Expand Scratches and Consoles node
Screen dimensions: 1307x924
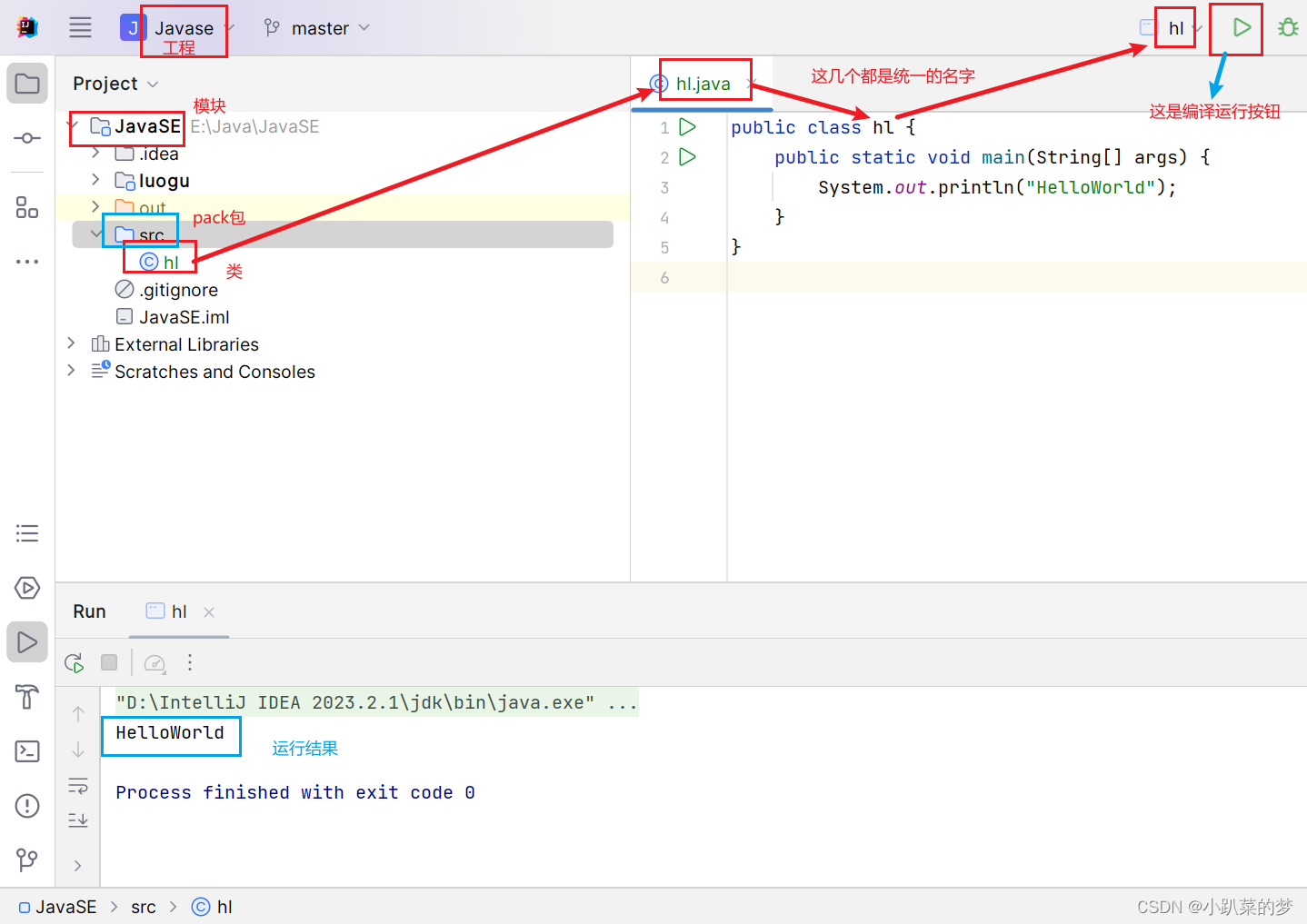pyautogui.click(x=71, y=371)
